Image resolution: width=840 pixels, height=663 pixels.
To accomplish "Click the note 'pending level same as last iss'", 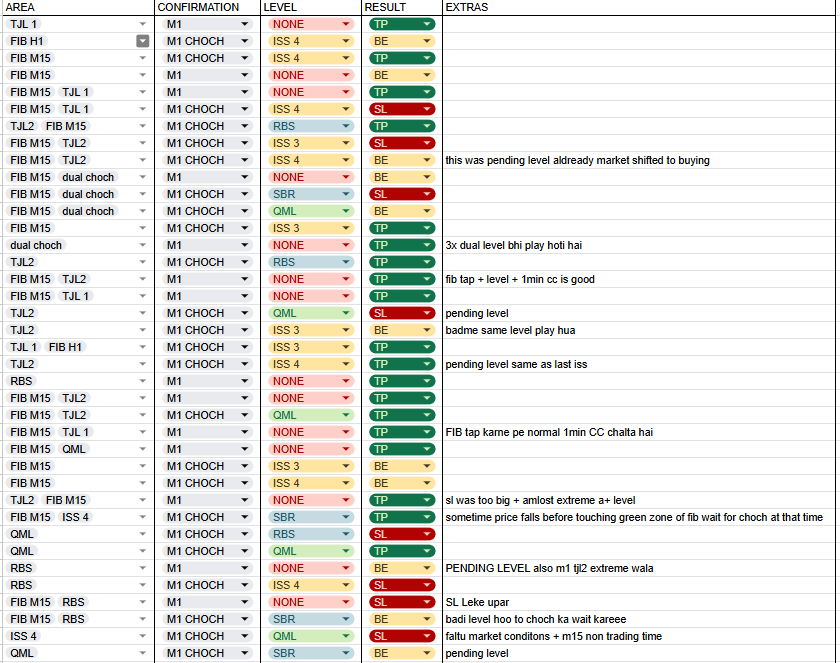I will pyautogui.click(x=516, y=364).
